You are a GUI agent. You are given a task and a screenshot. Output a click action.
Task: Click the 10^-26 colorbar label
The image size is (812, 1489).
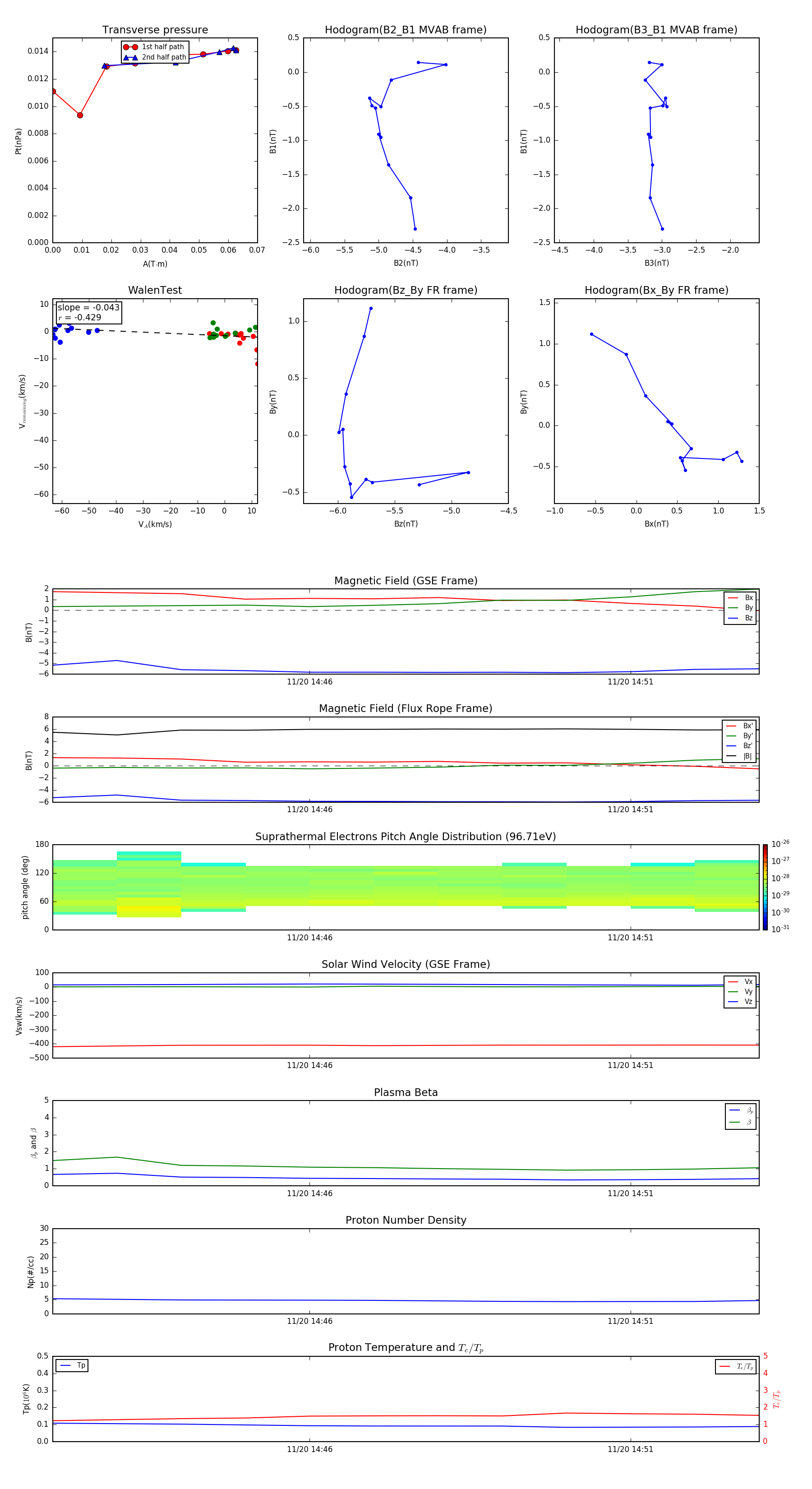(780, 844)
